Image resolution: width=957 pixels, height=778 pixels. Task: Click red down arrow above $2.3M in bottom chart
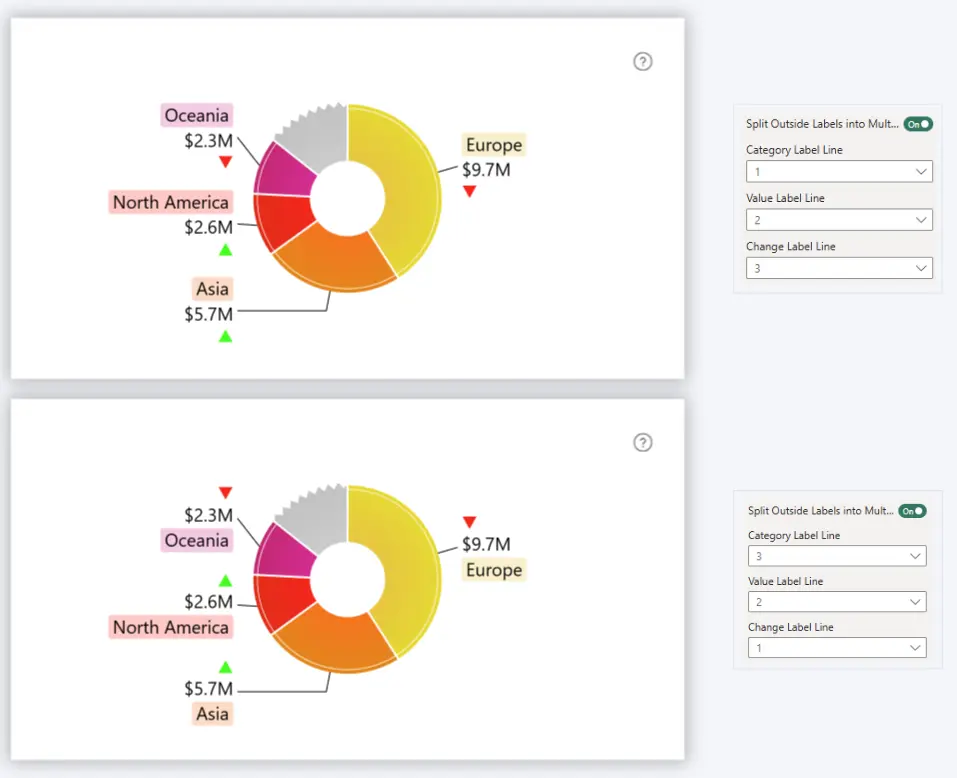pyautogui.click(x=225, y=492)
